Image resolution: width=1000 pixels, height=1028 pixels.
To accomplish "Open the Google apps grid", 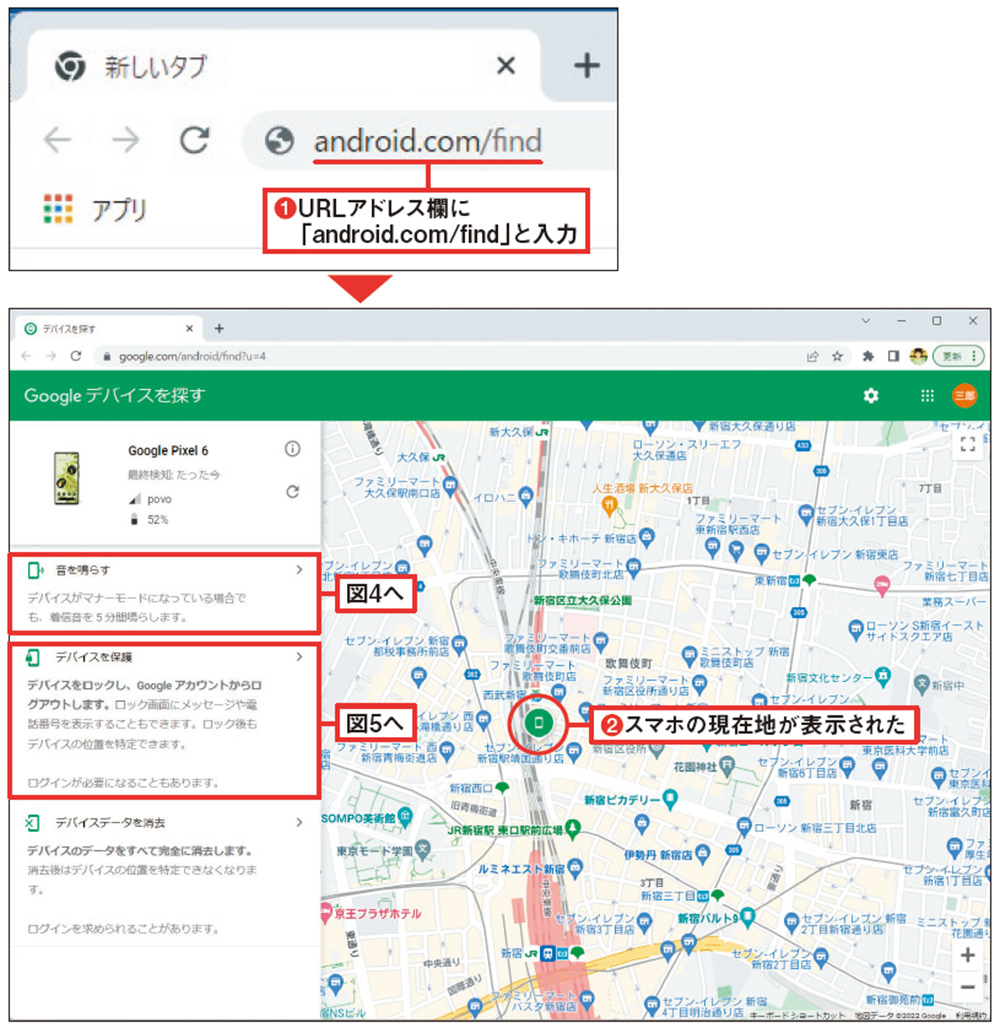I will coord(927,396).
